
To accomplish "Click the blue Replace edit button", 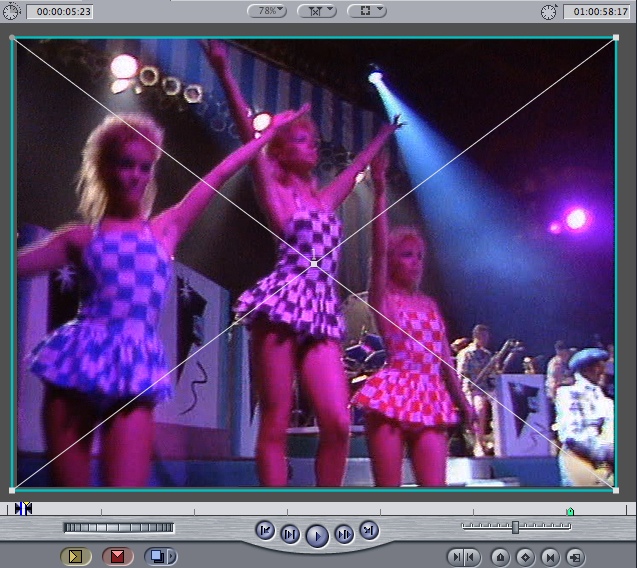I will (156, 556).
